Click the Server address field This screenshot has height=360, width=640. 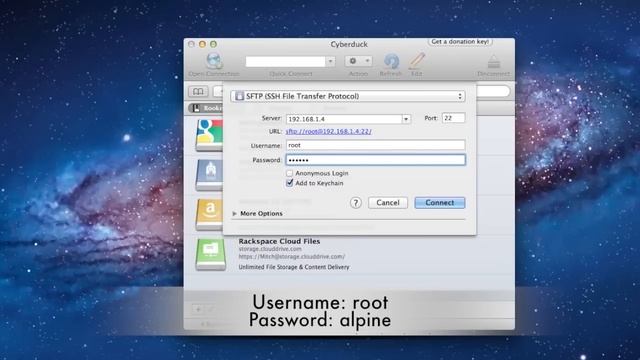[344, 119]
